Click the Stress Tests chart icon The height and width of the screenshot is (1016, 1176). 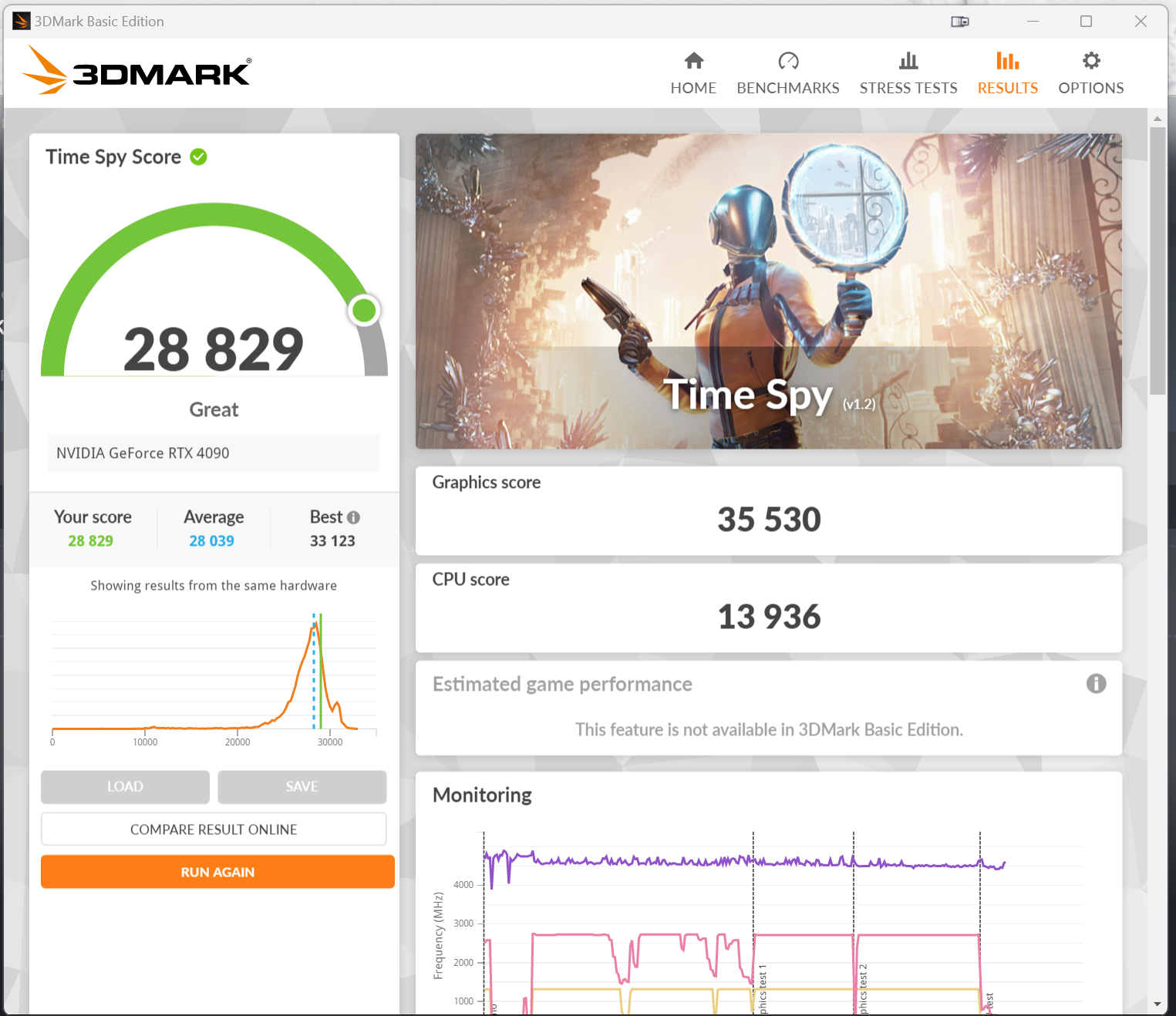[x=908, y=61]
